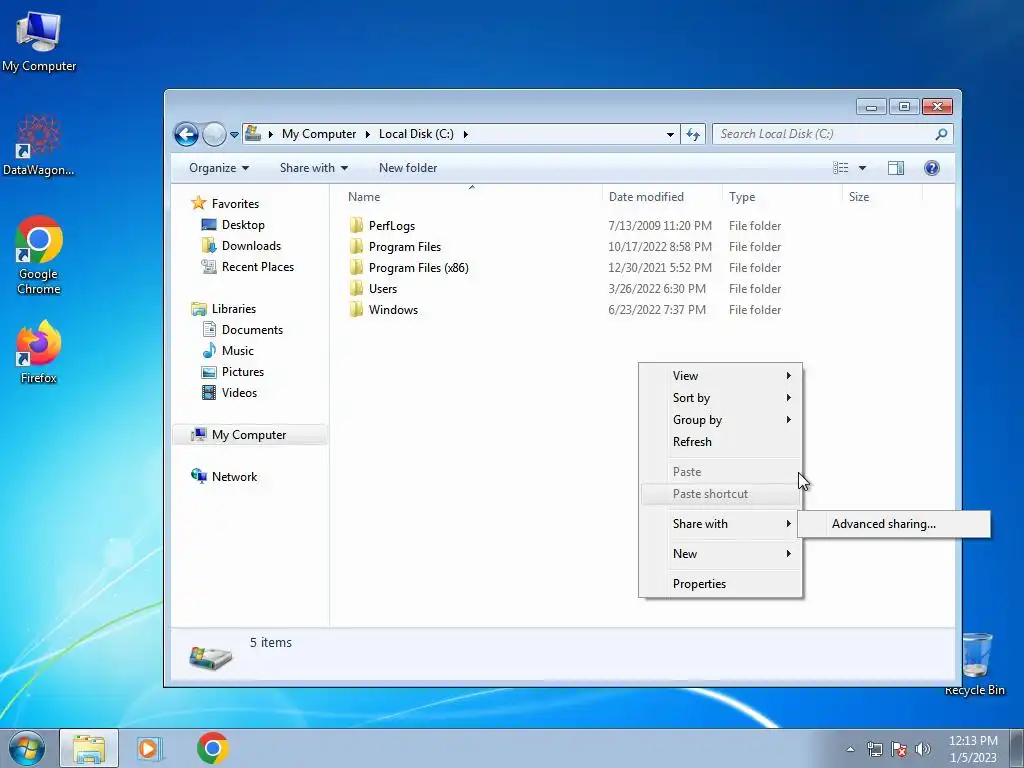Open Google Chrome from the taskbar
Image resolution: width=1024 pixels, height=768 pixels.
pos(212,748)
